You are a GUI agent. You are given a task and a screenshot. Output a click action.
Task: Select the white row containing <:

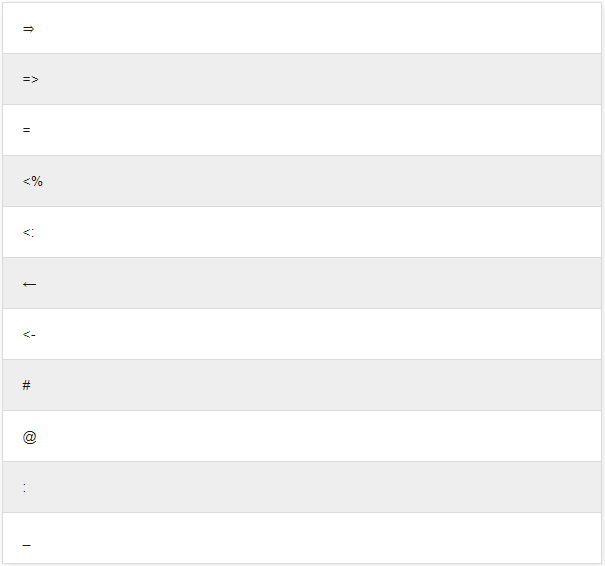tap(302, 232)
